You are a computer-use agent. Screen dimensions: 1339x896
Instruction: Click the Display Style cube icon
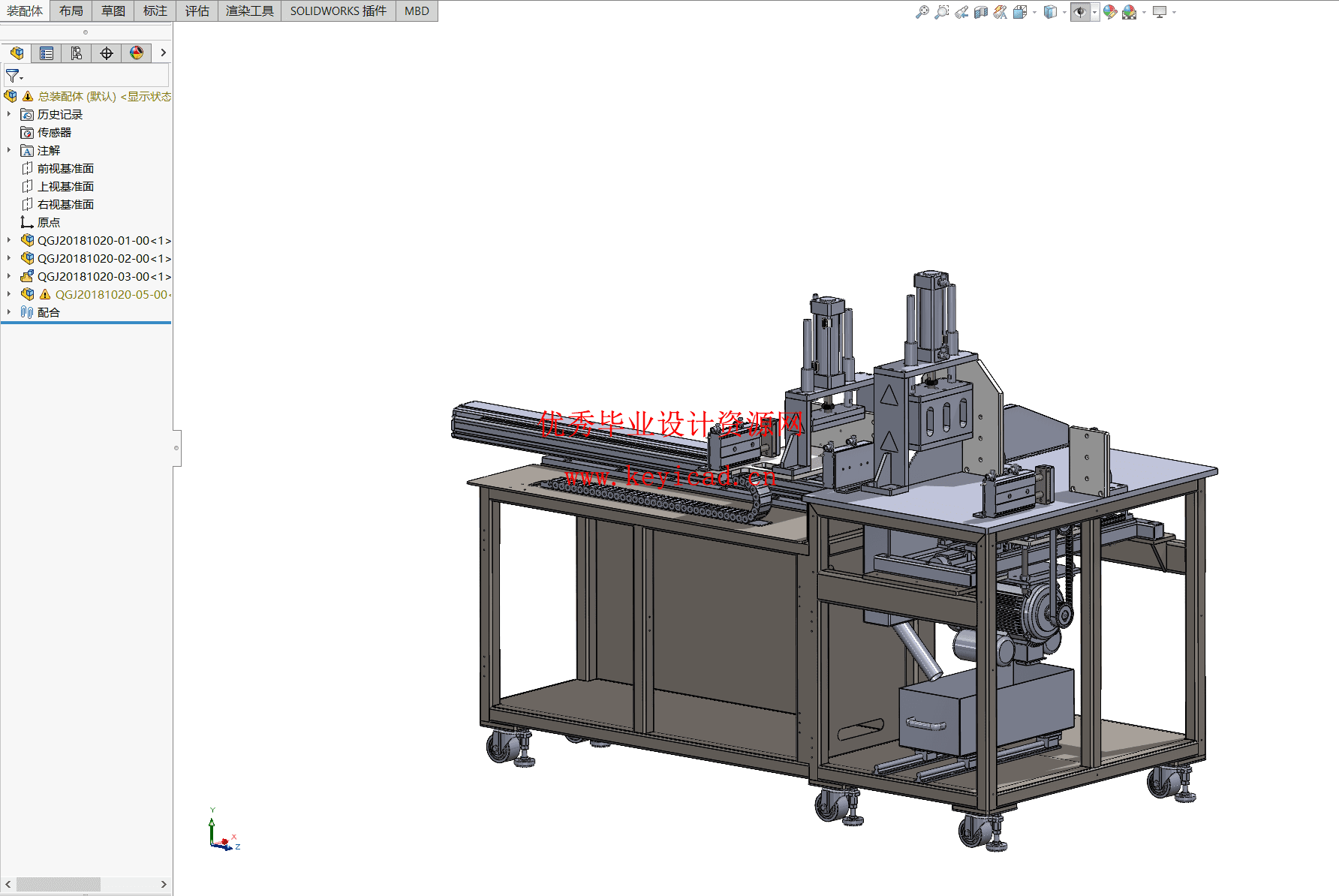click(x=1050, y=12)
